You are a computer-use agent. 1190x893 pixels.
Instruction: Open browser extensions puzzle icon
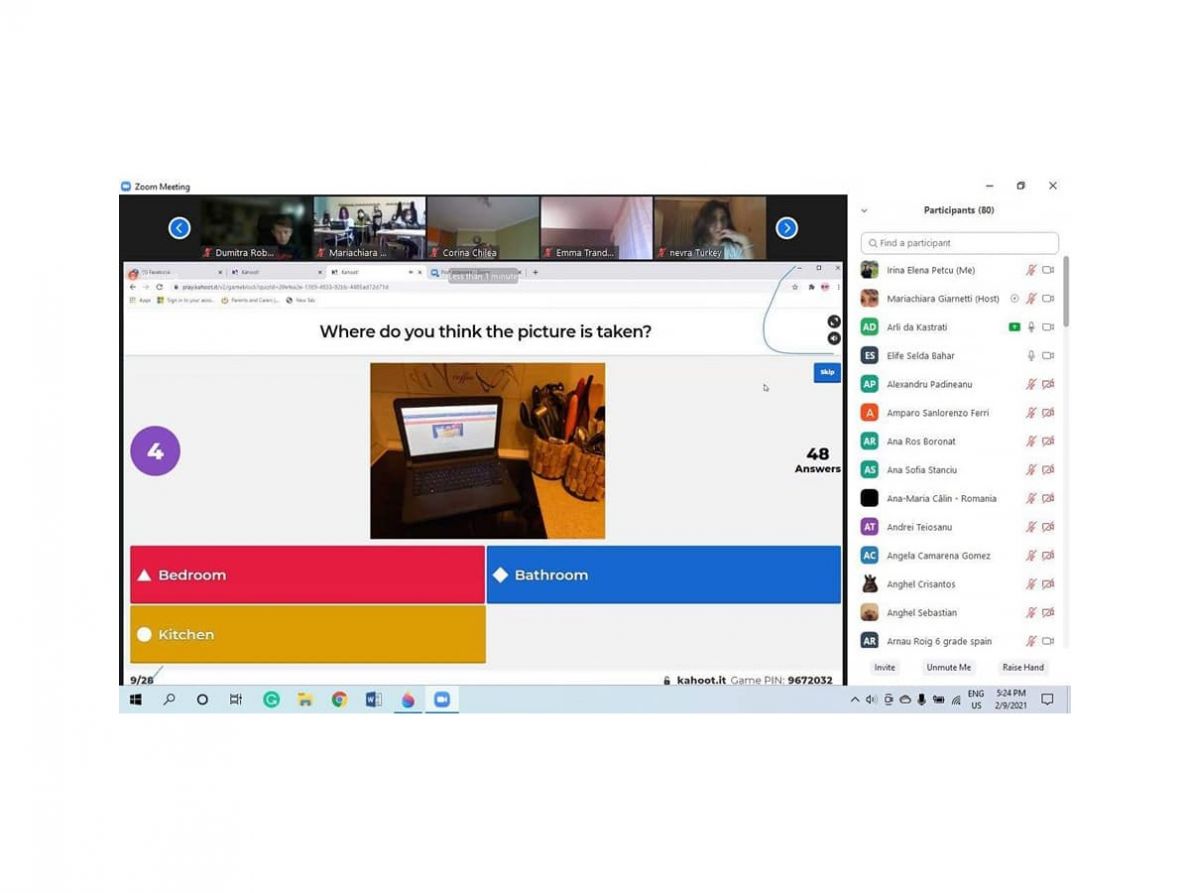[x=811, y=287]
